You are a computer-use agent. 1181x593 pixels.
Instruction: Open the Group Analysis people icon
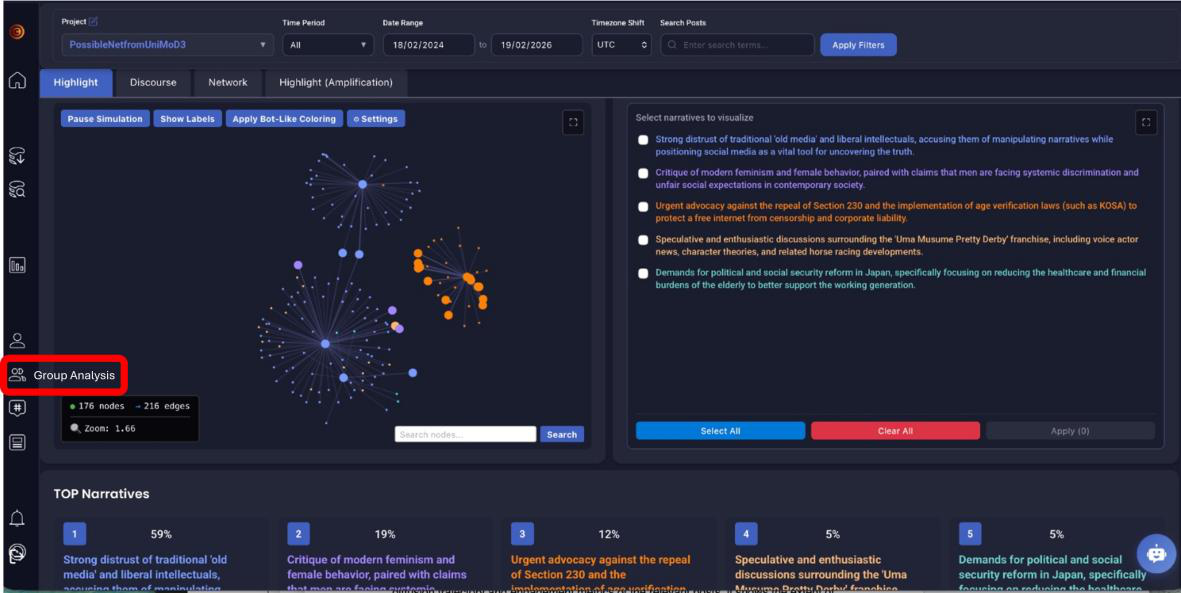point(17,374)
